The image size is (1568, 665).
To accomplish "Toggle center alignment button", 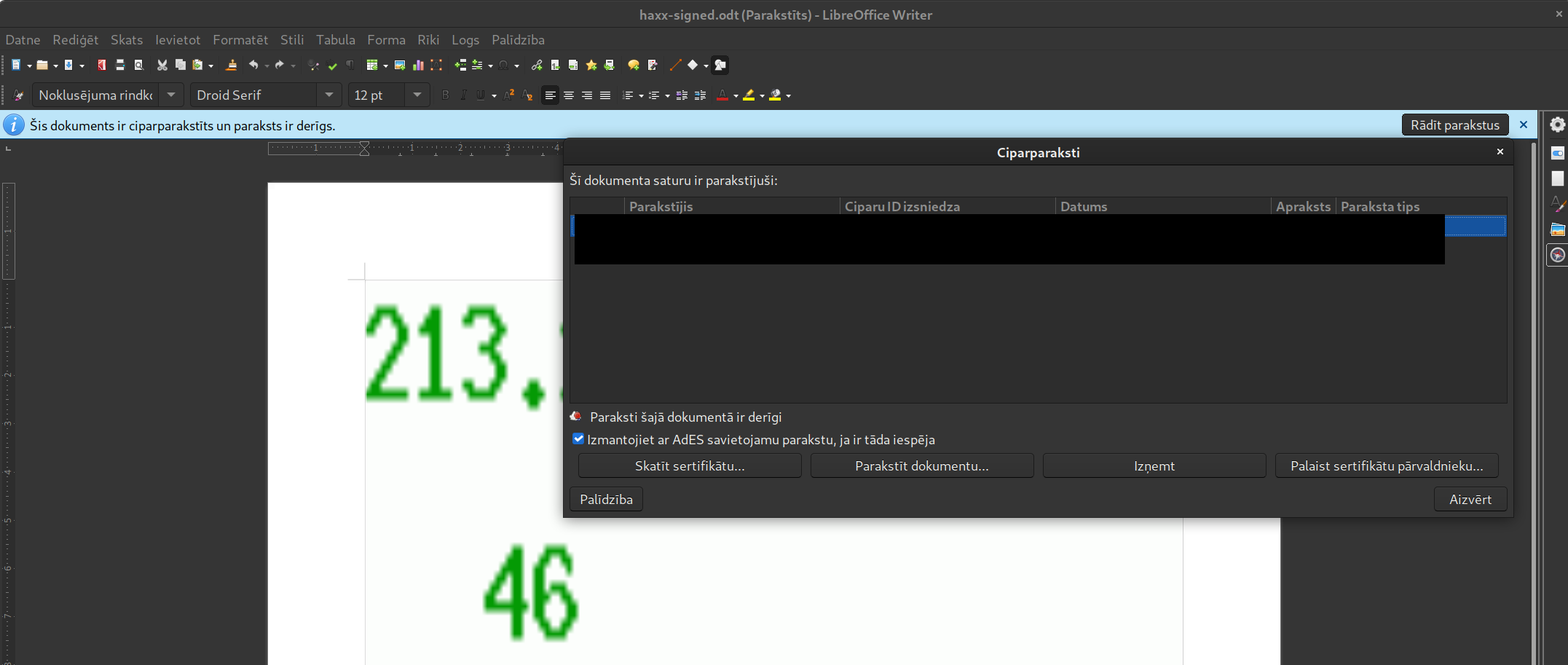I will coord(568,95).
